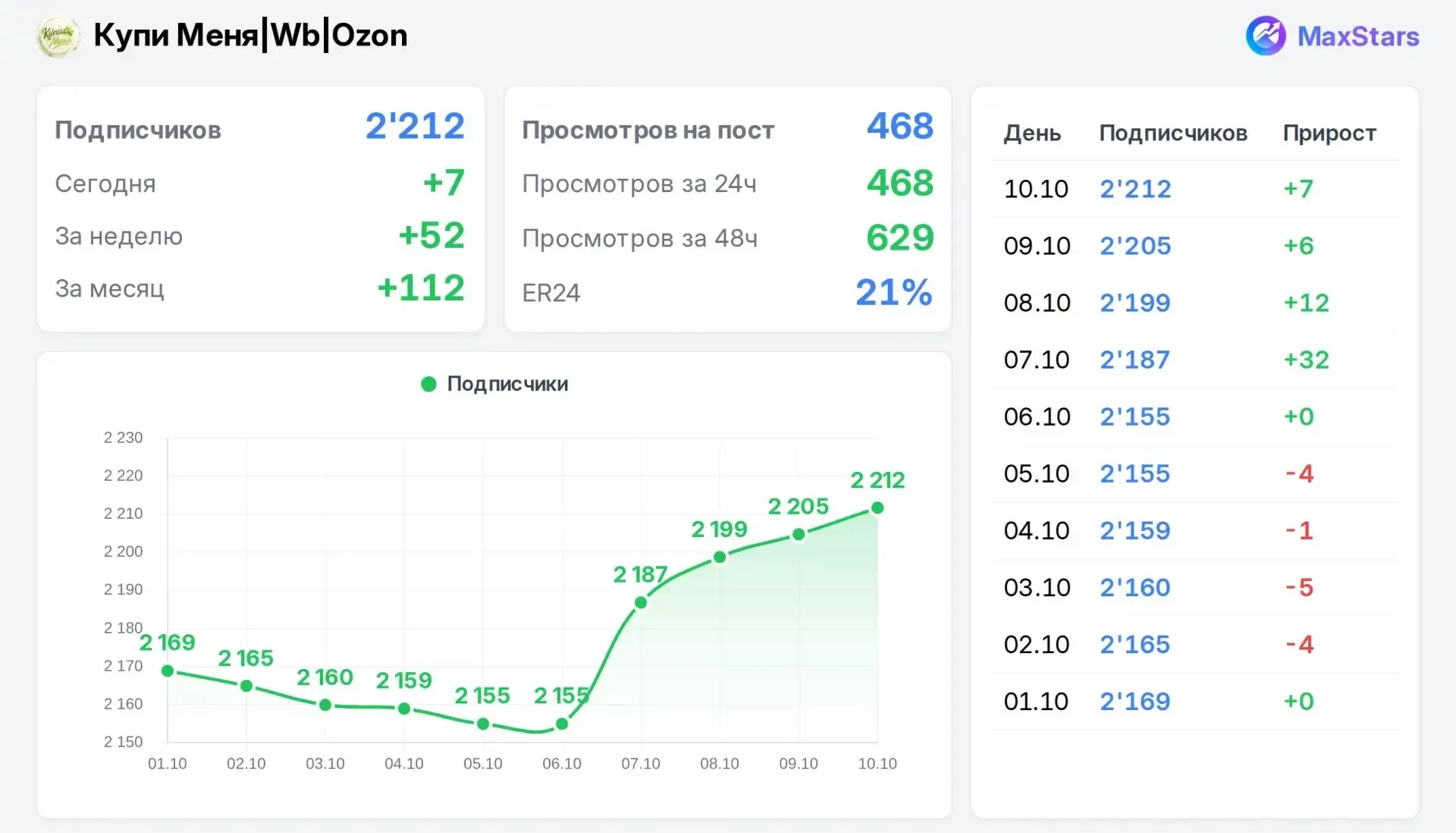Click table date 10.10

1036,189
